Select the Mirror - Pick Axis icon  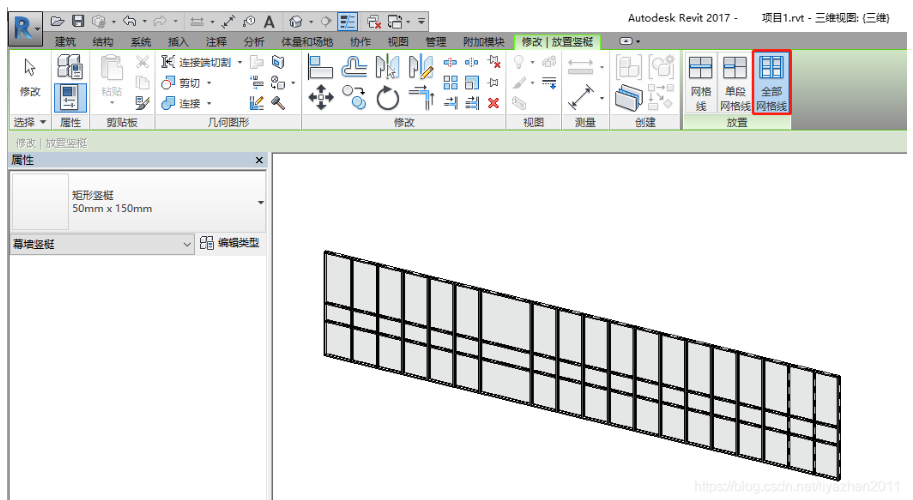387,67
